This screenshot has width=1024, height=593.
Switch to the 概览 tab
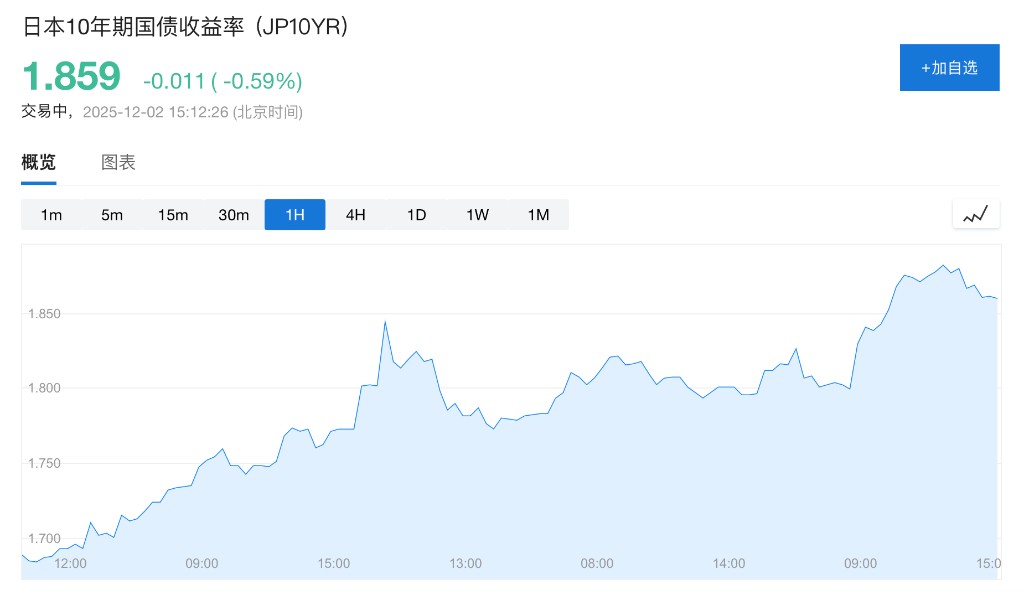point(39,162)
